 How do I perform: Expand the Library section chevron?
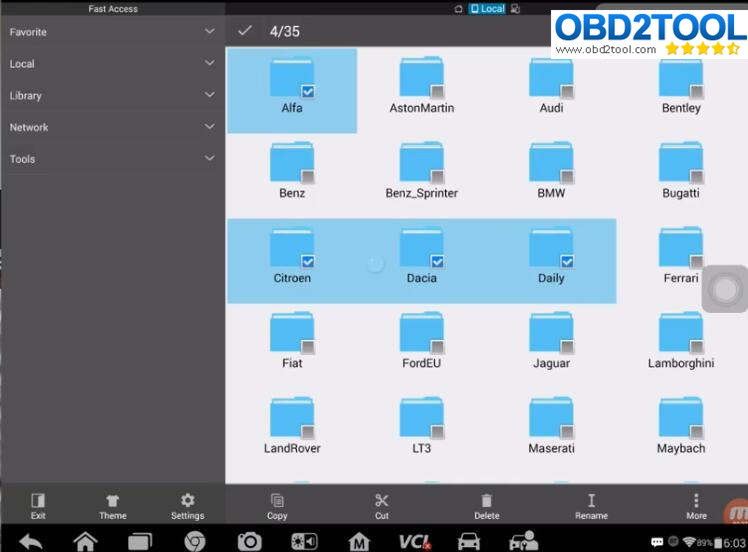[209, 95]
